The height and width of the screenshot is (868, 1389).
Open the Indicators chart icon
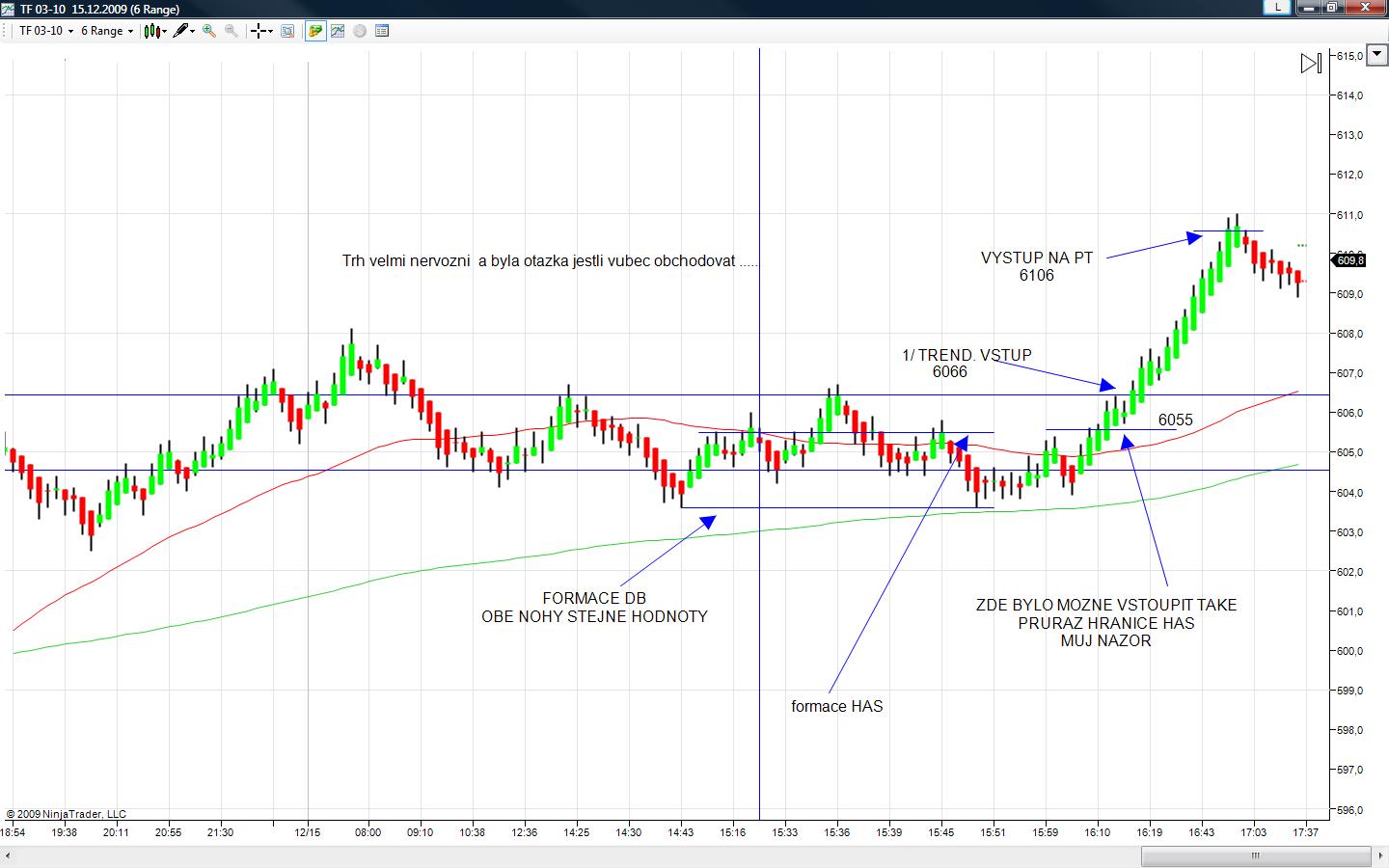(x=338, y=31)
